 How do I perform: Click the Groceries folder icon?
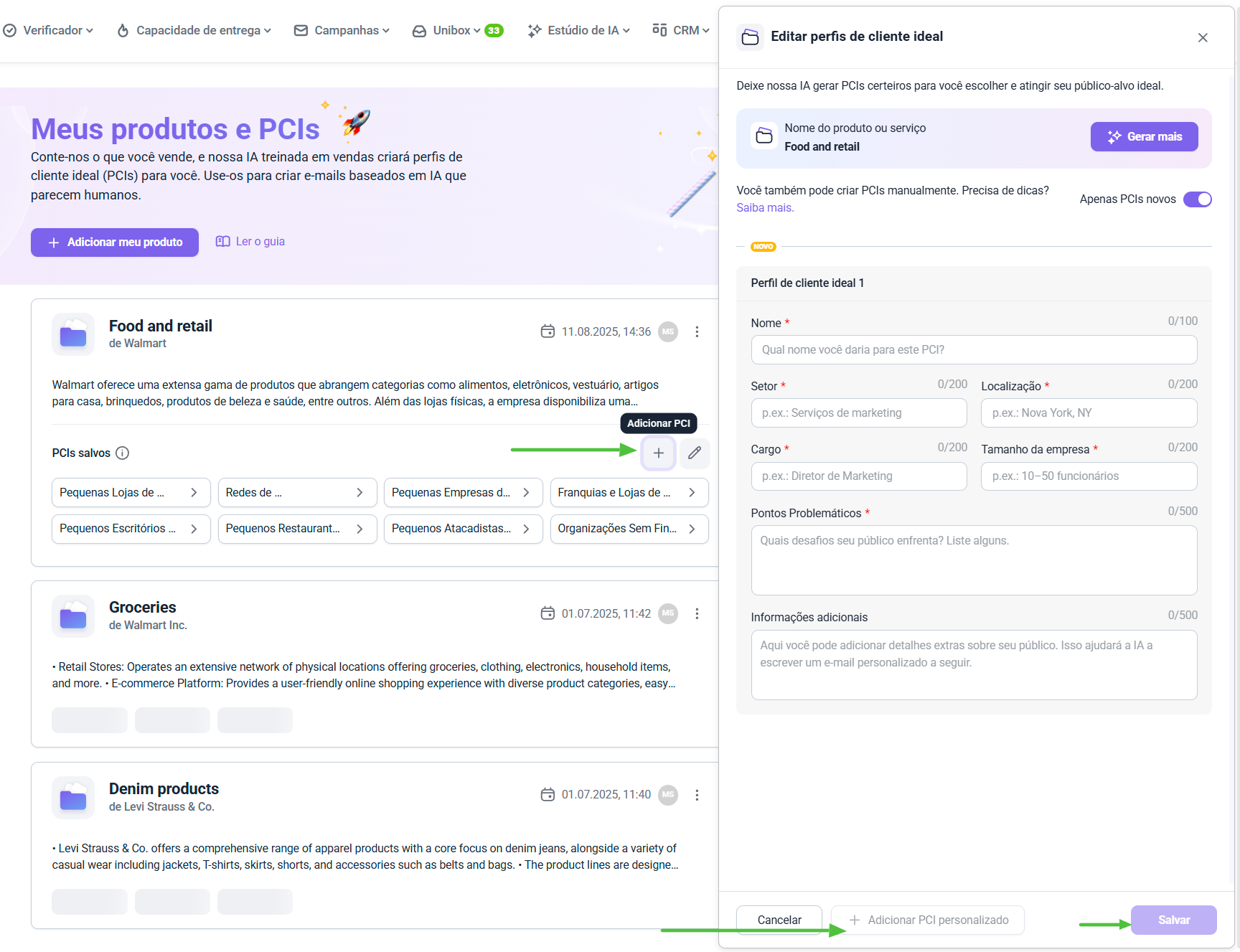tap(73, 616)
